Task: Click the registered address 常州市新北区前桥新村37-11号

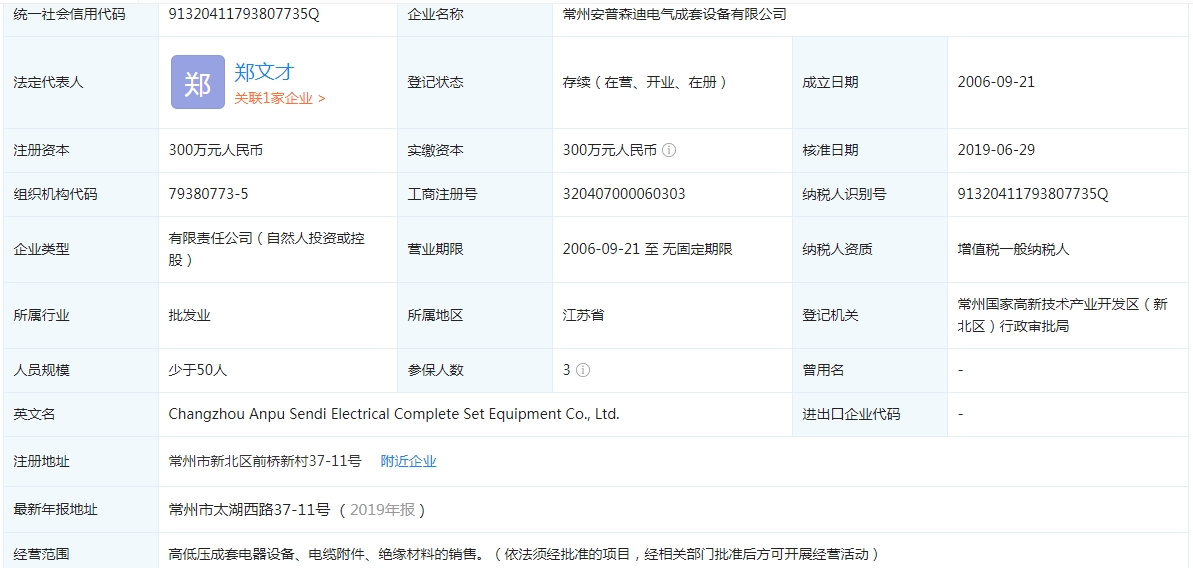Action: [x=265, y=461]
